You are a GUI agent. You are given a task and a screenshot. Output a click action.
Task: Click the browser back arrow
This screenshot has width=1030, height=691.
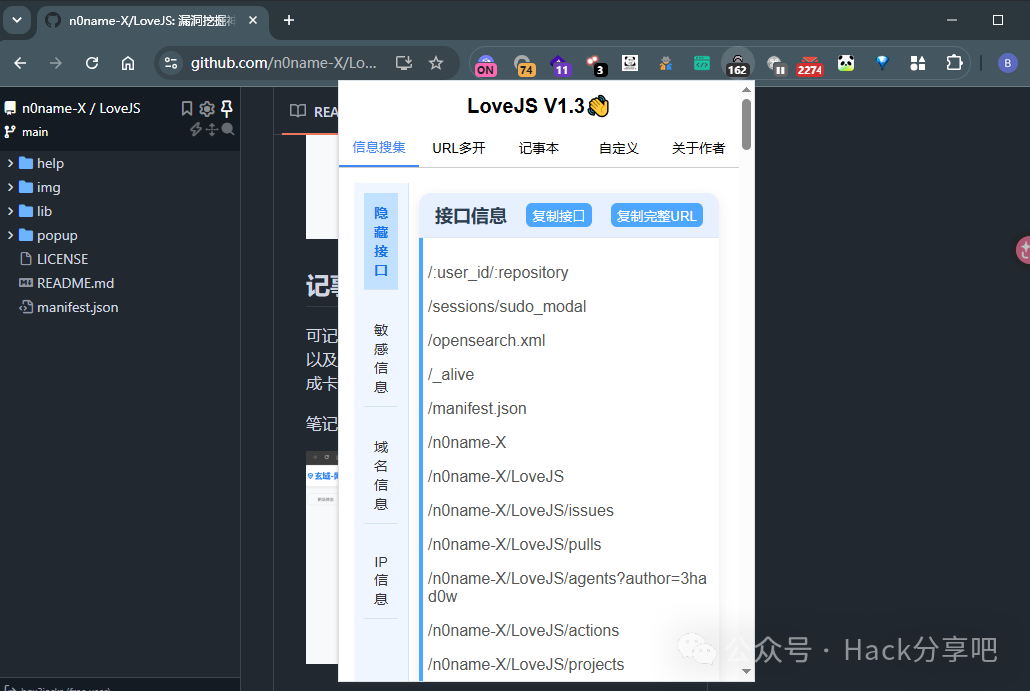tap(20, 63)
